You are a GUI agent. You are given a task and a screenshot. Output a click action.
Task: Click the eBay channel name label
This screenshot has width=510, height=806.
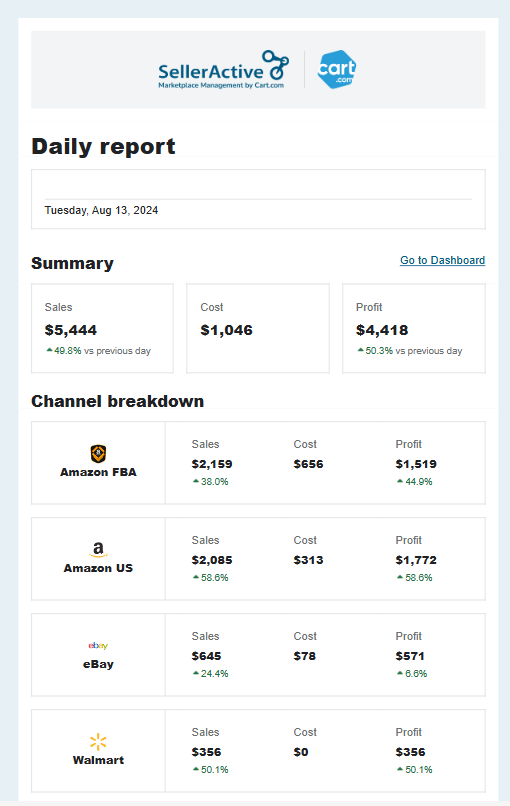98,664
